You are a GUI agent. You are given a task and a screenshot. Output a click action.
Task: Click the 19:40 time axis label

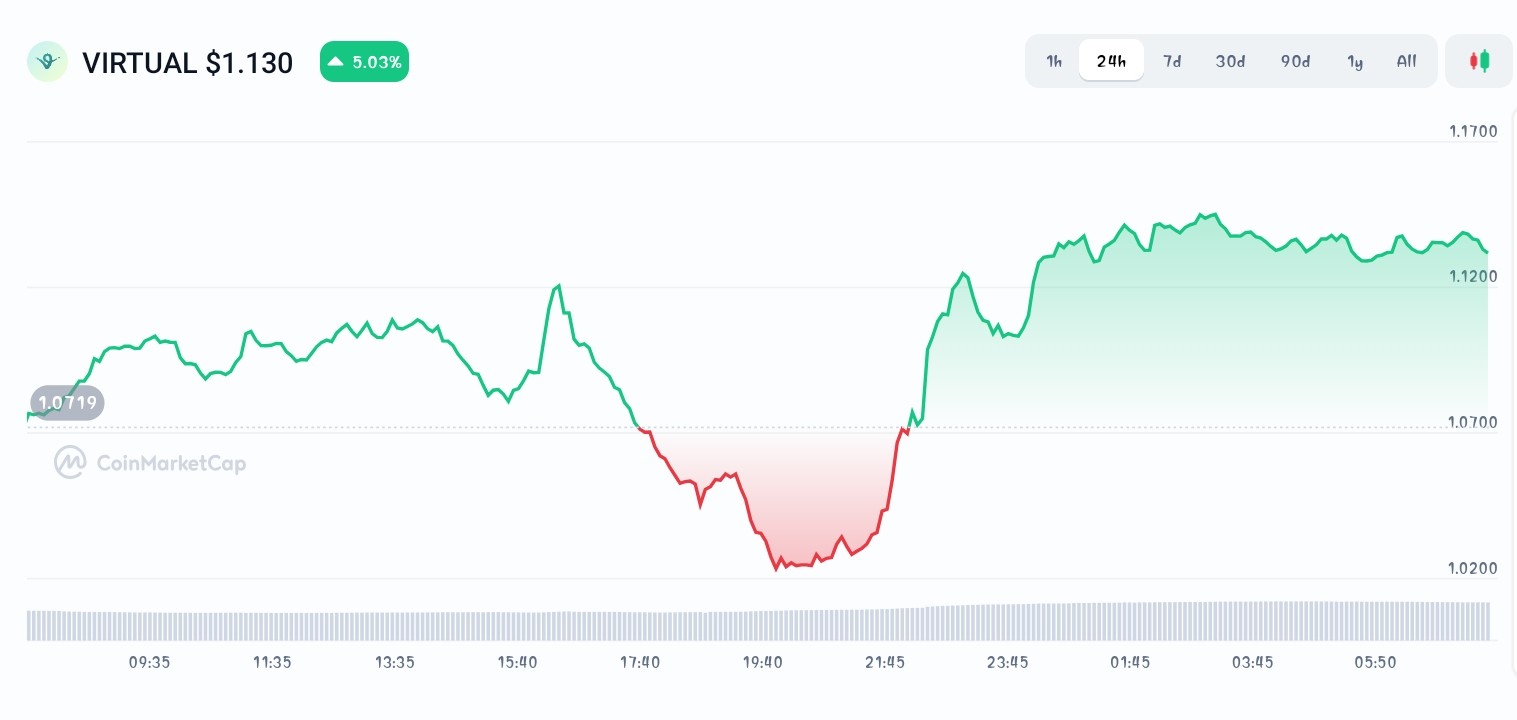point(762,662)
